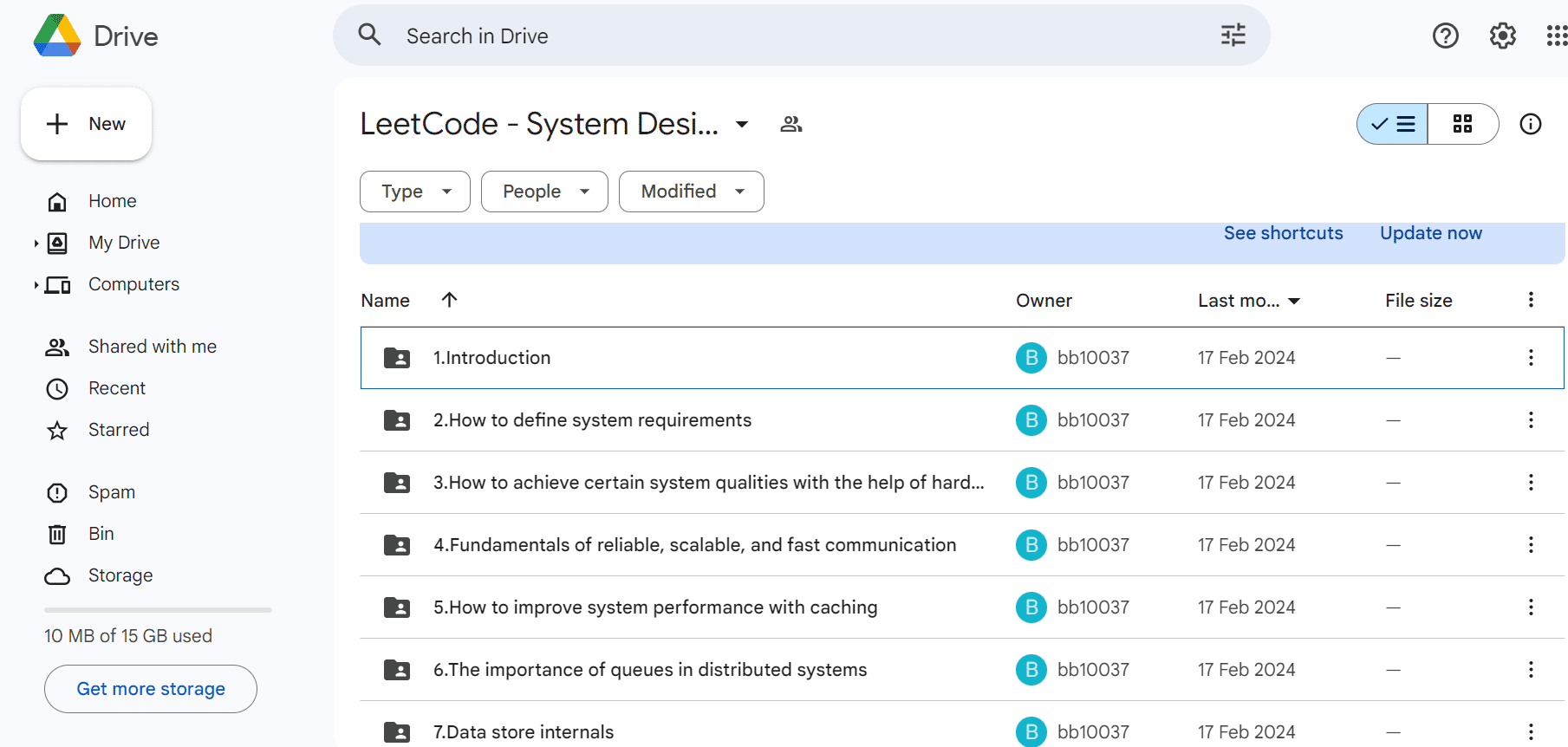Click See shortcuts link
The height and width of the screenshot is (747, 1568).
1283,233
